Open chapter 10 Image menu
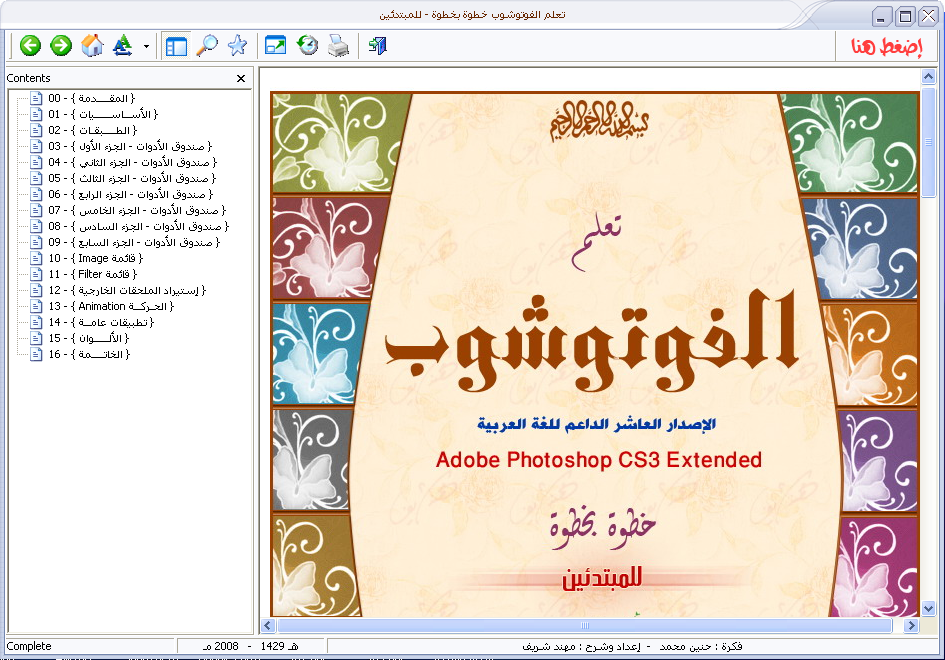This screenshot has width=945, height=660. coord(95,258)
